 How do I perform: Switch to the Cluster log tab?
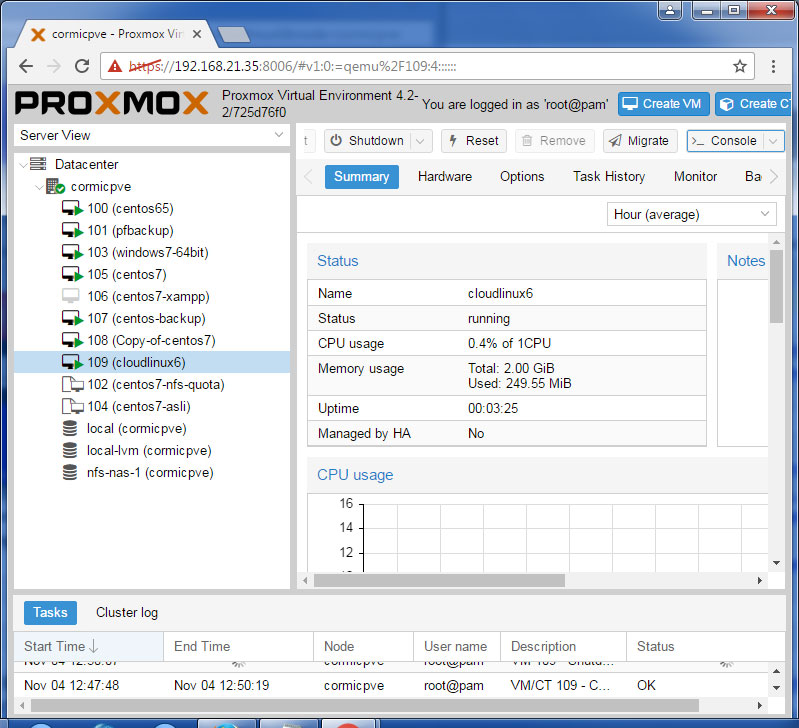pos(127,612)
